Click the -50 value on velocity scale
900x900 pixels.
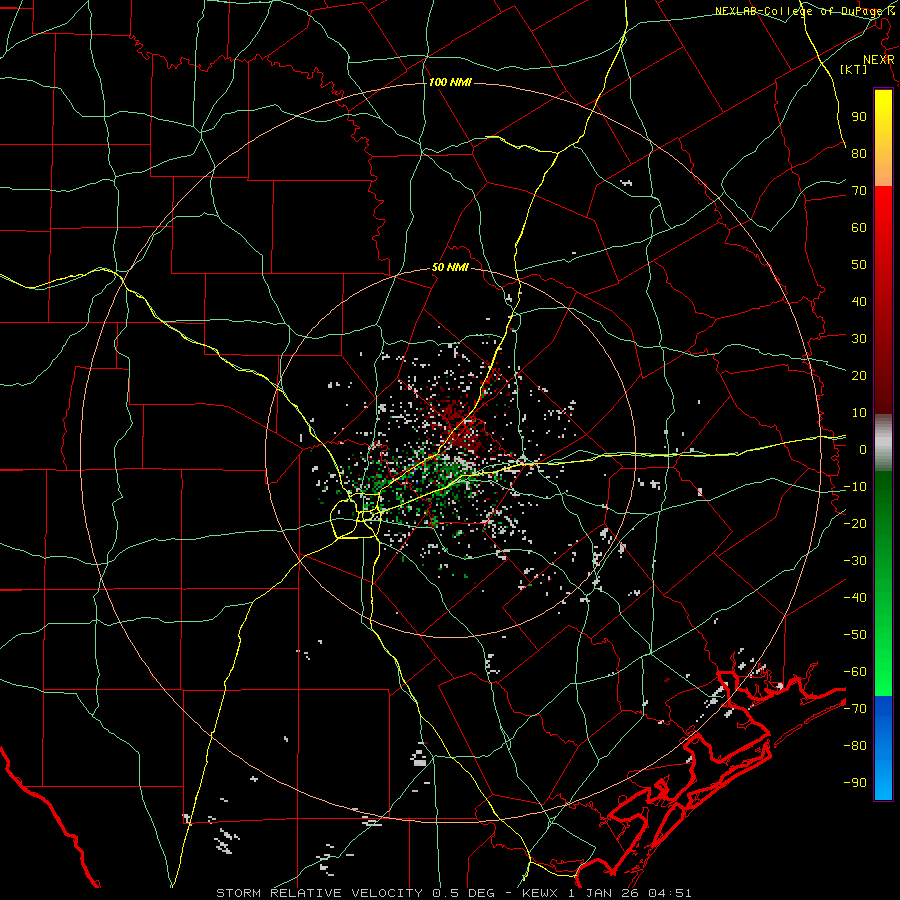click(855, 635)
